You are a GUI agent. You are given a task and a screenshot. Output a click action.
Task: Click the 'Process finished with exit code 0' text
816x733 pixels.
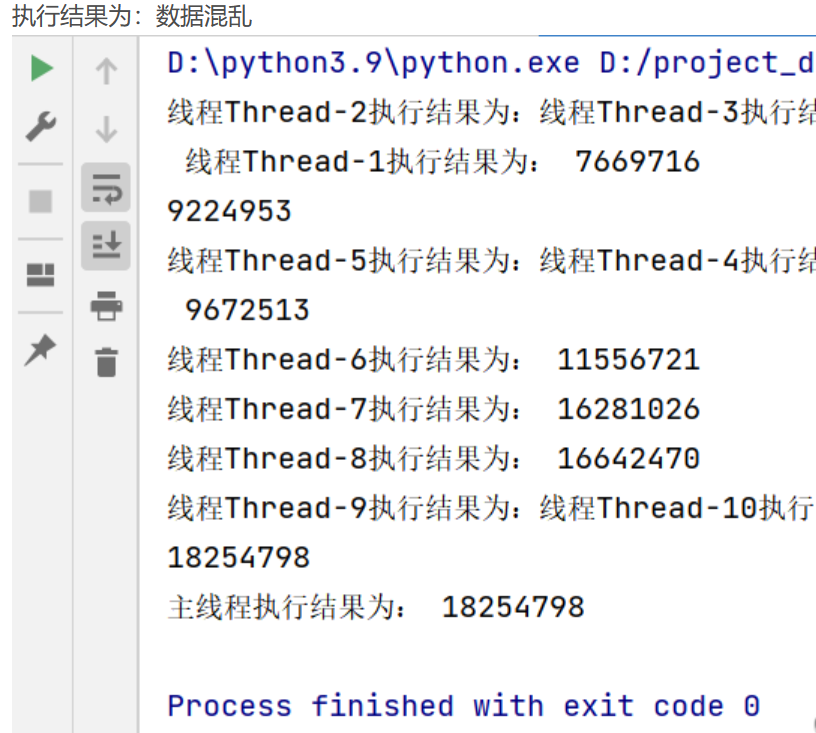coord(463,706)
